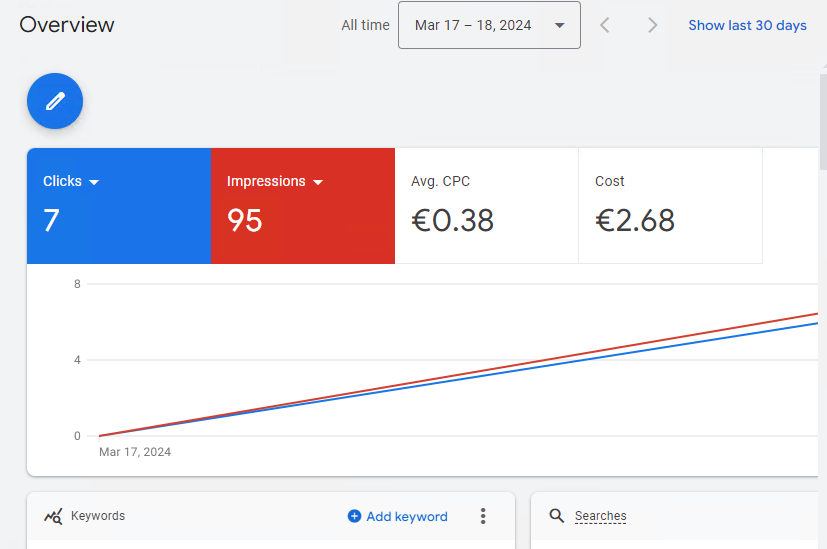
Task: Open the Searches card heading
Action: pyautogui.click(x=600, y=516)
